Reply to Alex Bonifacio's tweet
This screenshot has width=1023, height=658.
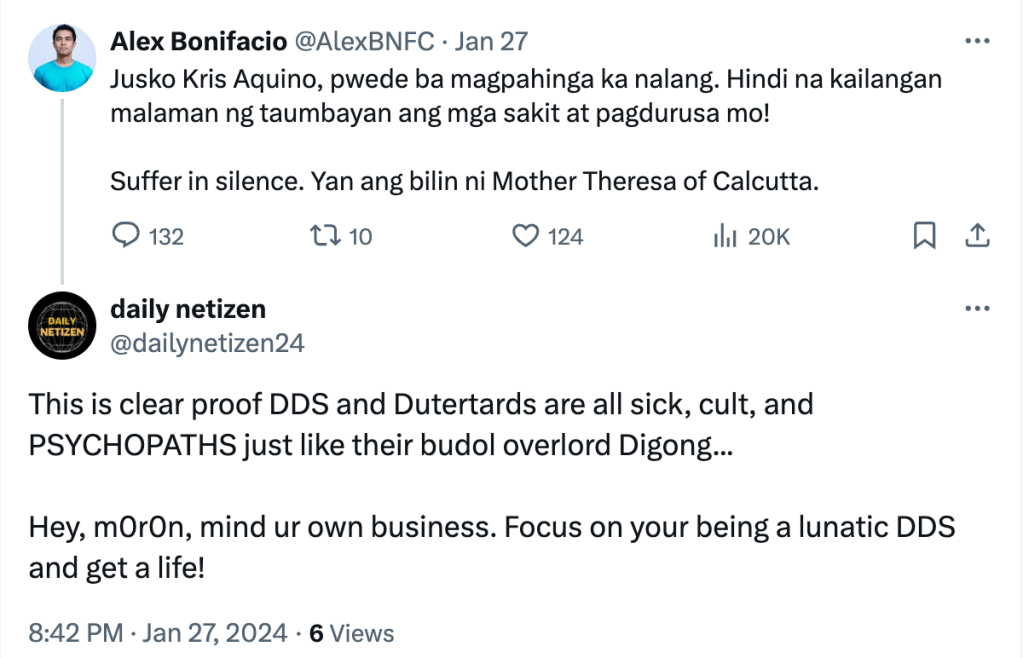[x=125, y=236]
